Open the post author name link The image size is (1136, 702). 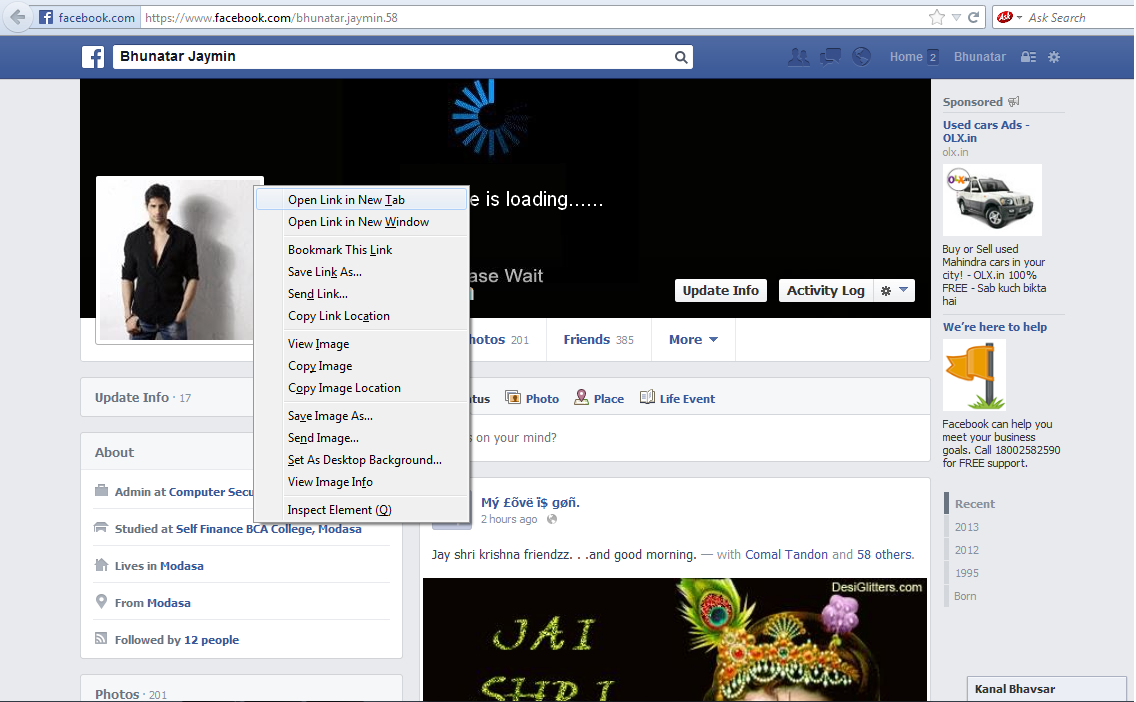[530, 502]
